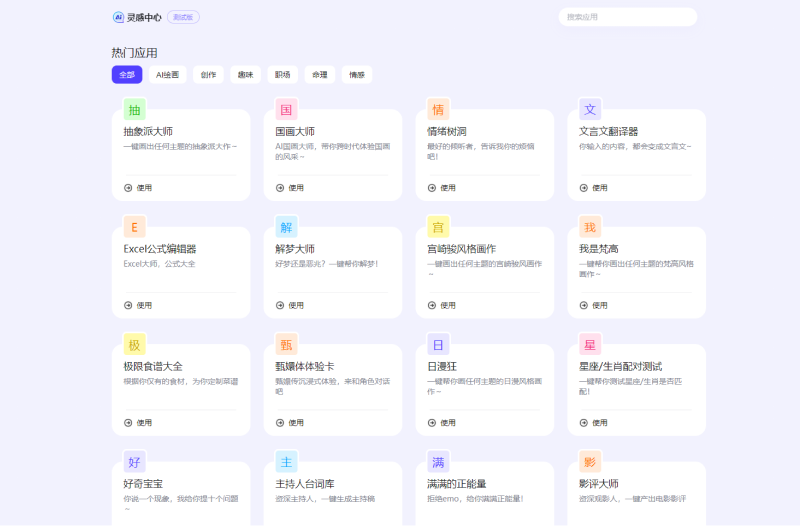The height and width of the screenshot is (526, 800).
Task: Select the 全部 category tab
Action: click(x=127, y=74)
